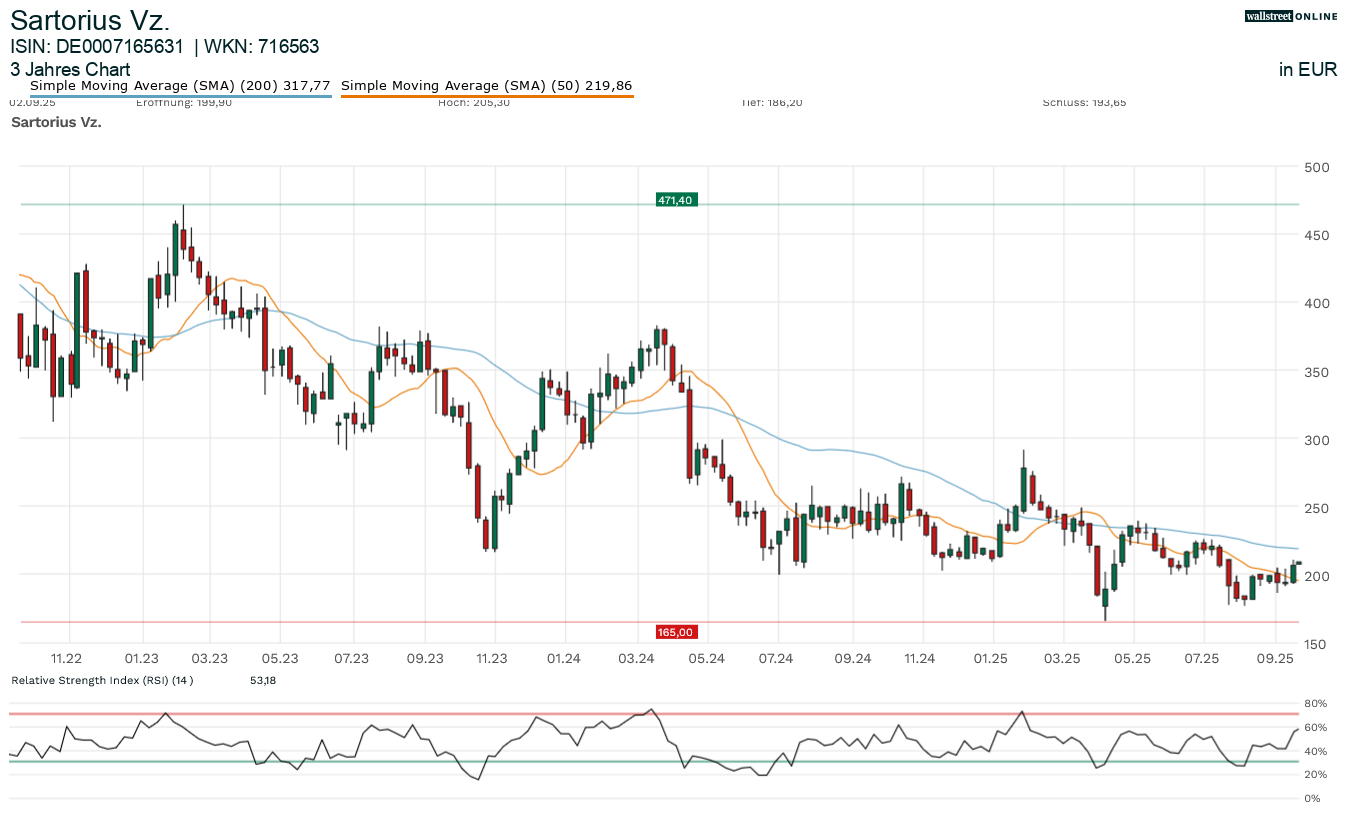Screen dimensions: 1349x831
Task: Select the small Sartorius Vz. series label
Action: [56, 122]
